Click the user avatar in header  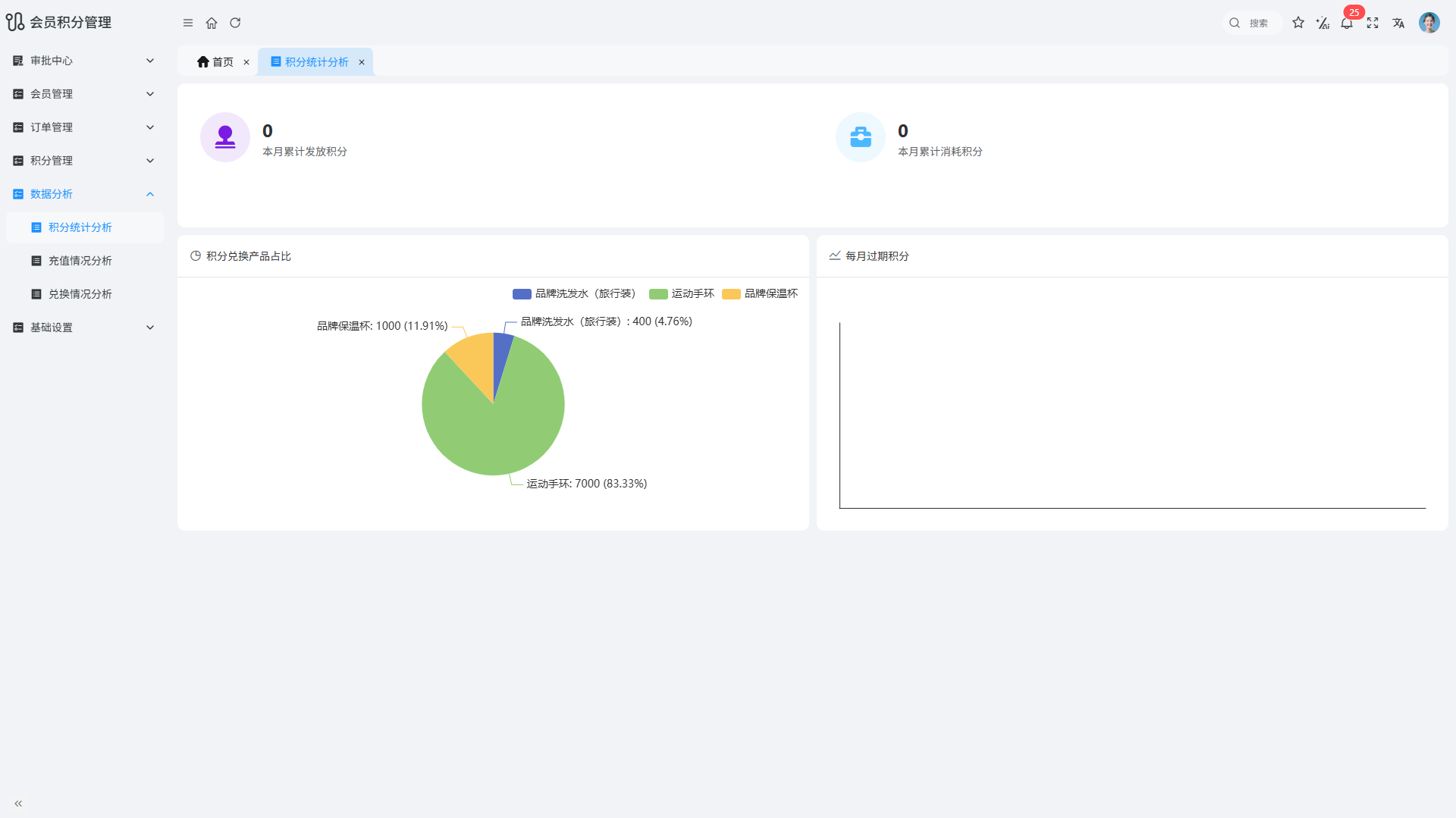click(x=1429, y=23)
